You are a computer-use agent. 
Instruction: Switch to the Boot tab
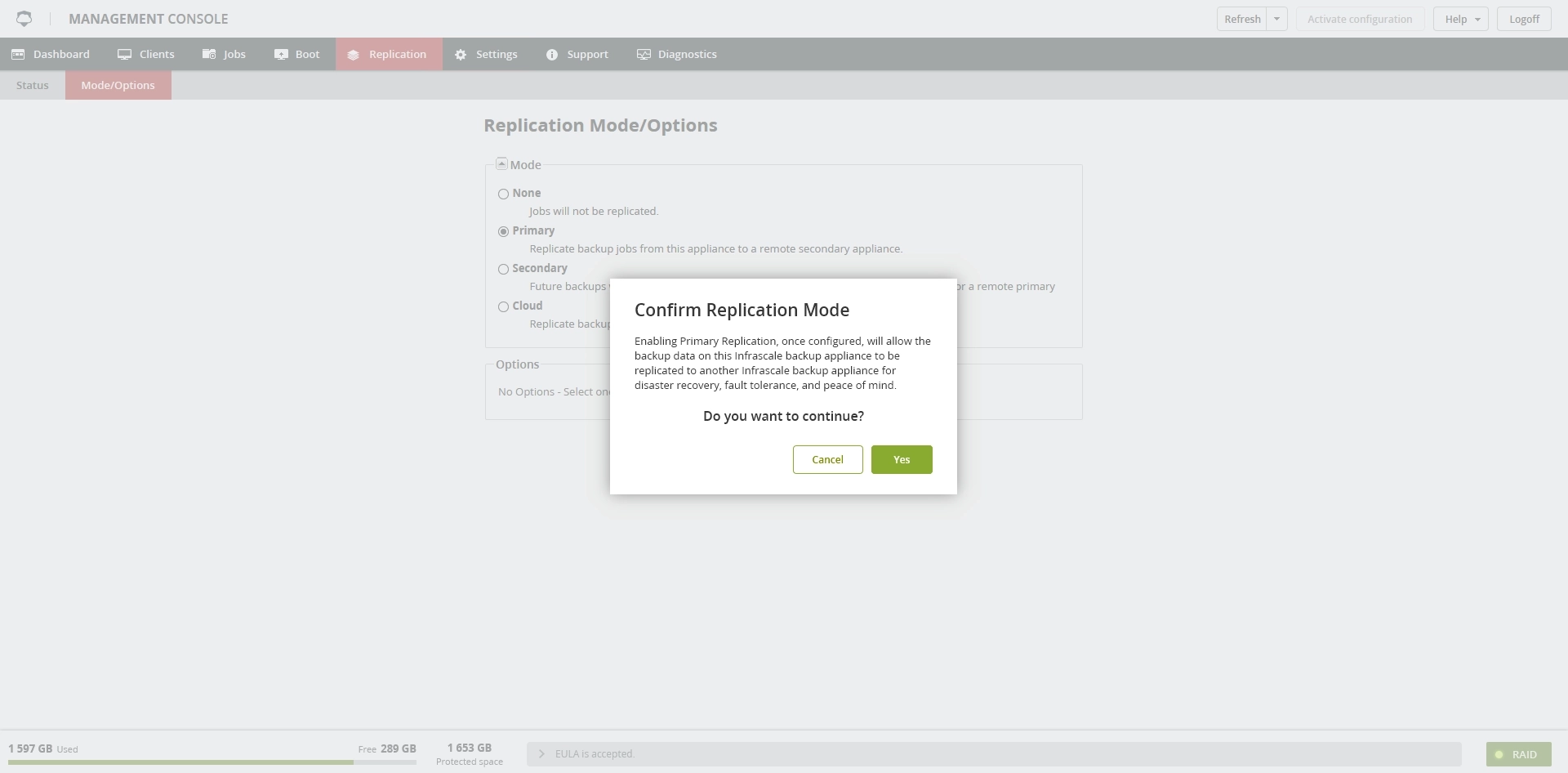[297, 54]
